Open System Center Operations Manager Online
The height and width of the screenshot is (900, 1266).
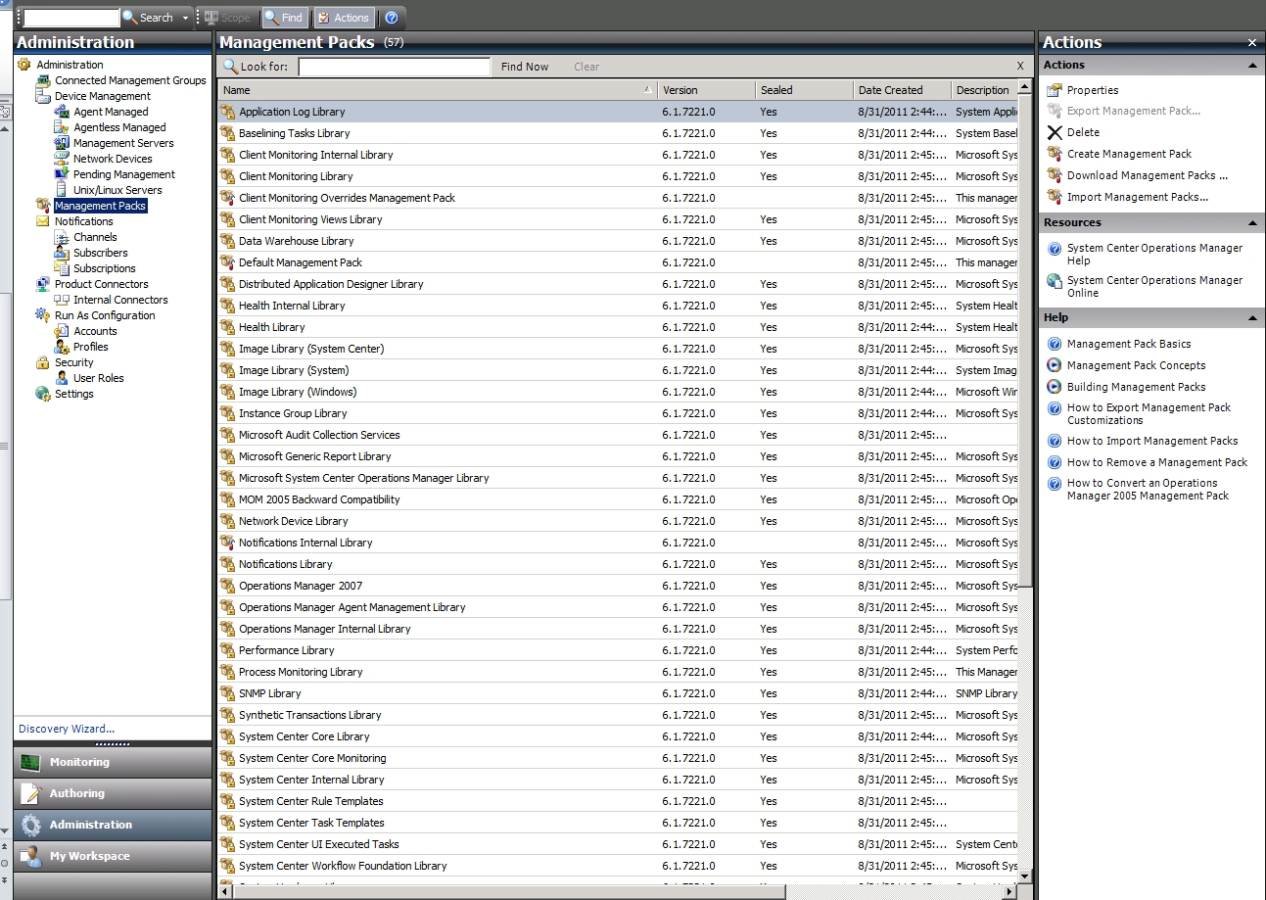(x=1154, y=287)
